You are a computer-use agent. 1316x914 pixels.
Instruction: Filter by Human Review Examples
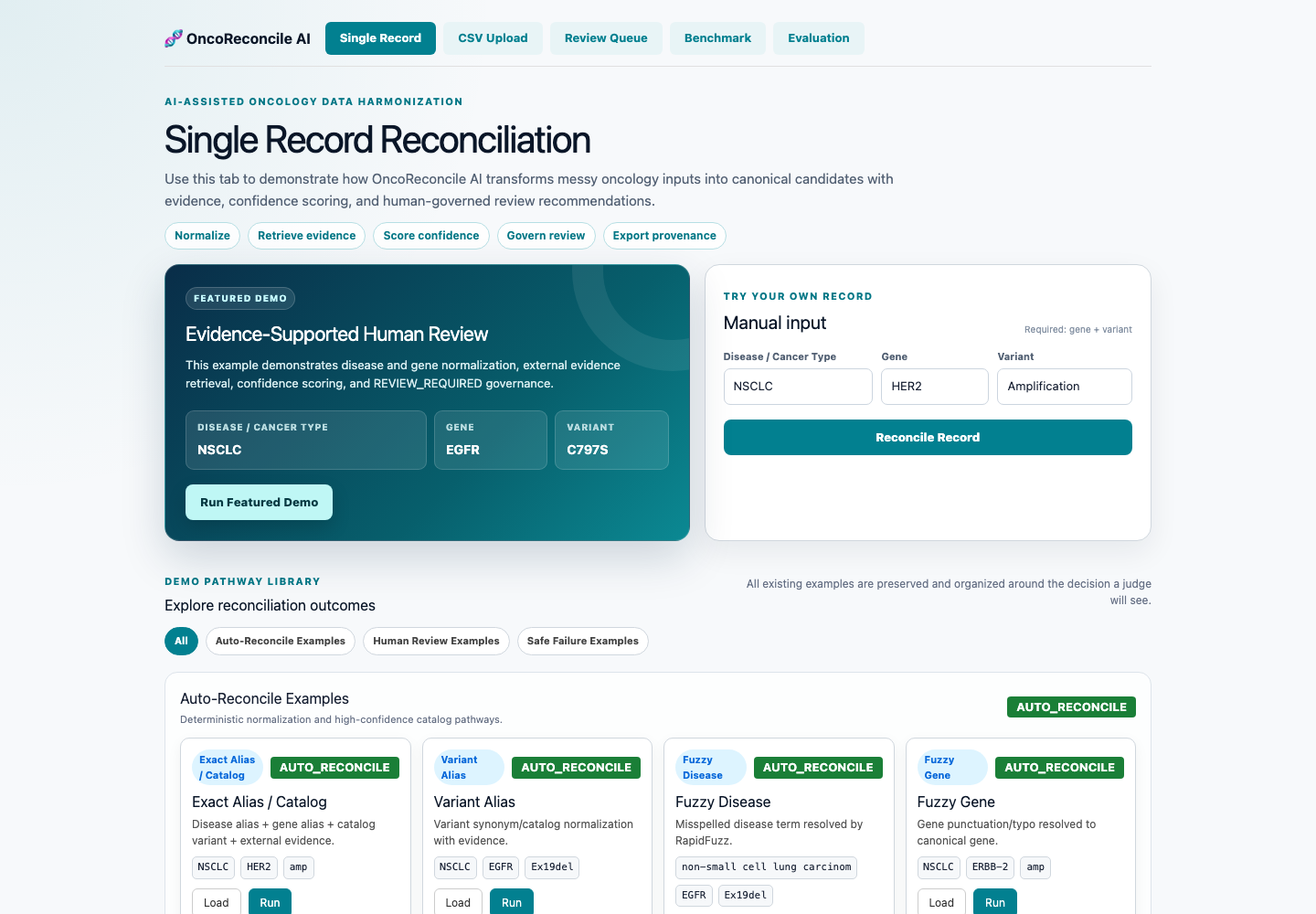[x=436, y=641]
